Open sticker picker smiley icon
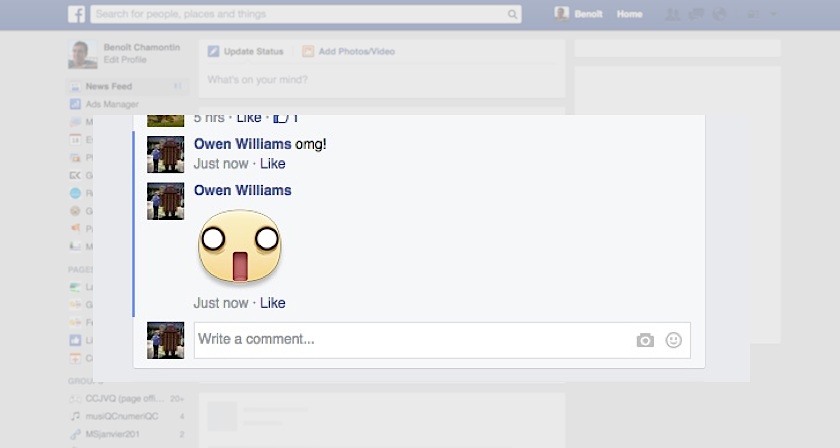This screenshot has width=840, height=448. [673, 340]
